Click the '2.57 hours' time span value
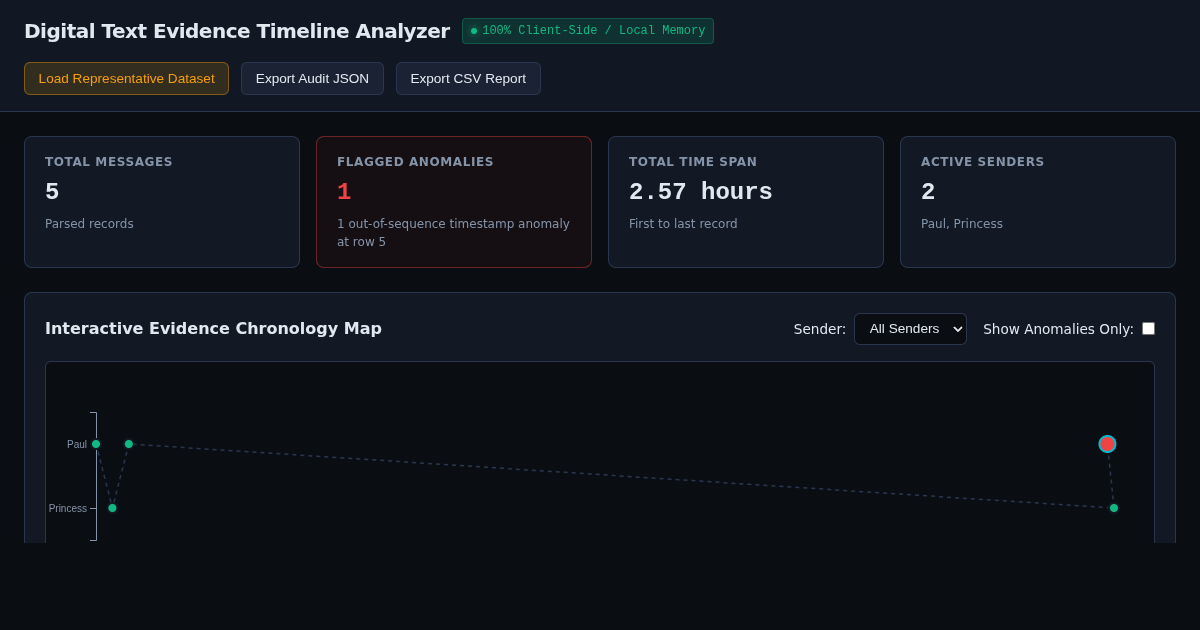 (x=701, y=192)
